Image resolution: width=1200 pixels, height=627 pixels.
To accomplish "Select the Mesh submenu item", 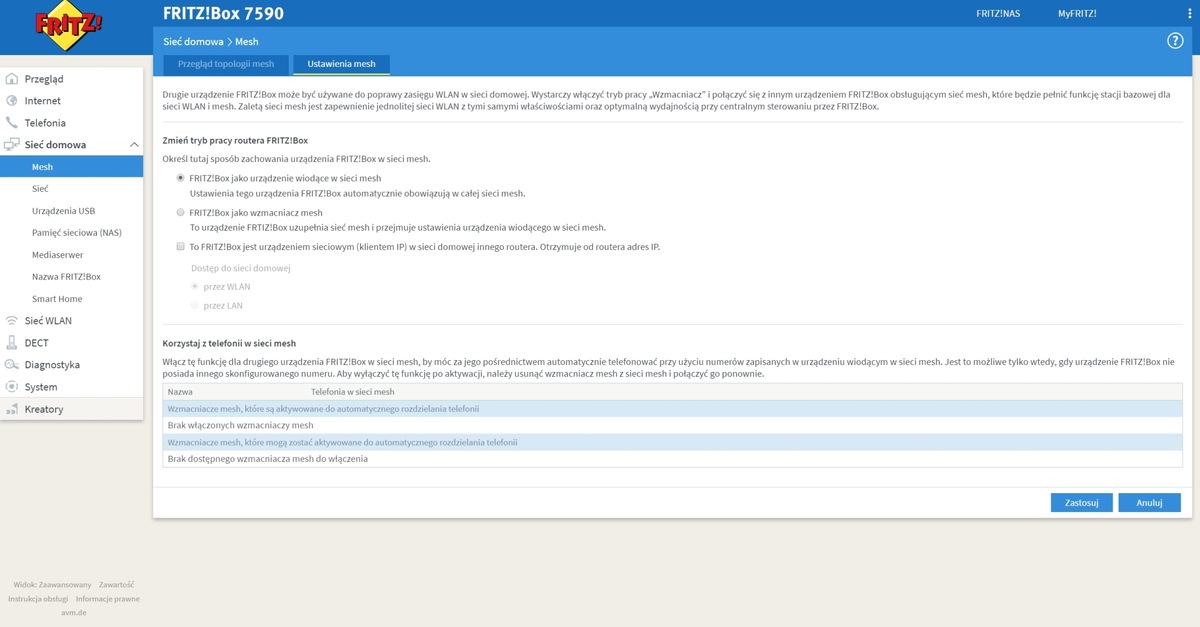I will point(72,167).
